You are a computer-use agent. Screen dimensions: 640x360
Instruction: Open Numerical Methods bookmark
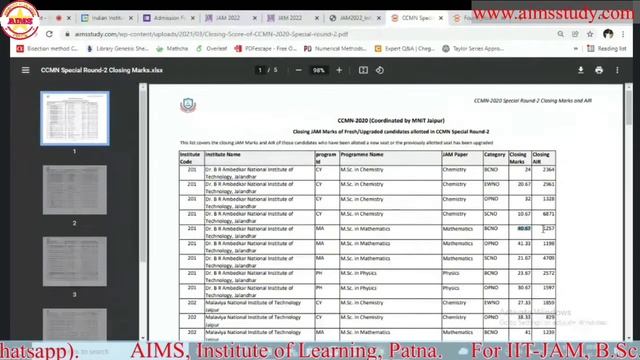335,49
